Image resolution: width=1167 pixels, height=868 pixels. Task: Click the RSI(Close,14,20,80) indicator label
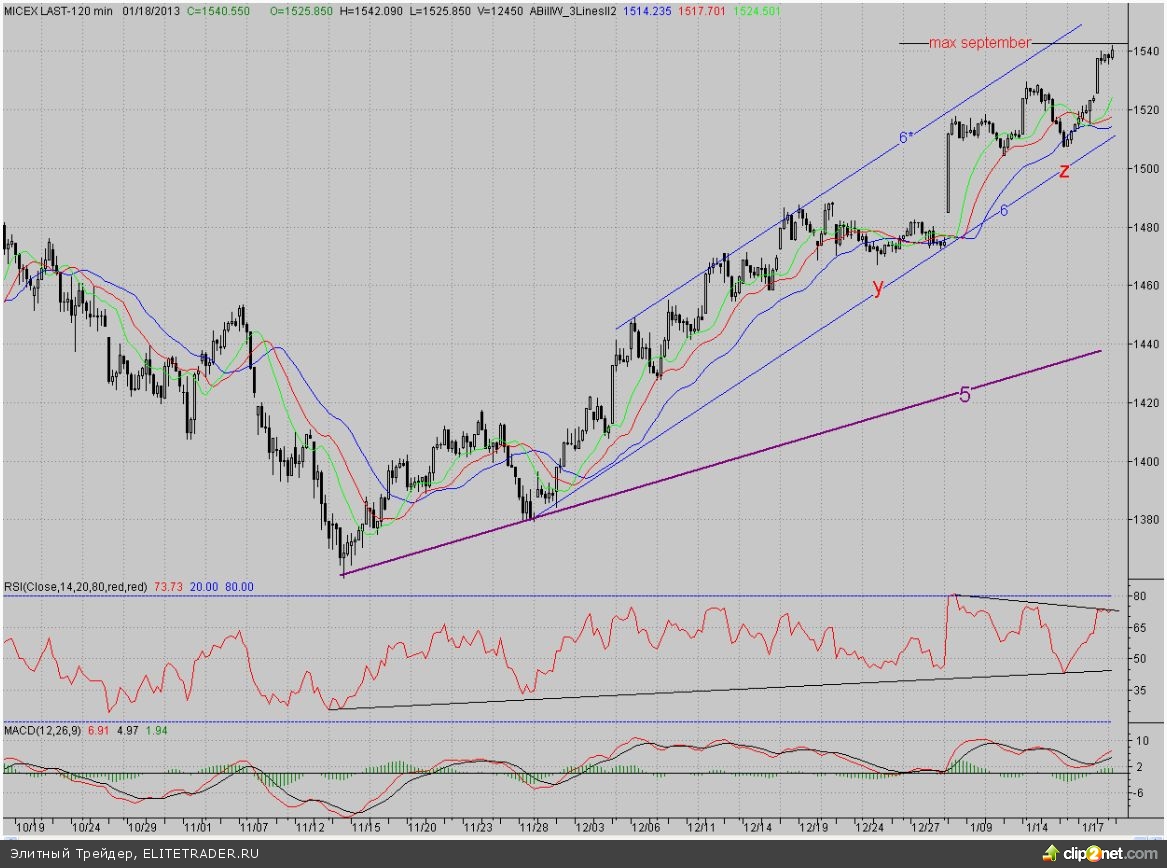74,587
